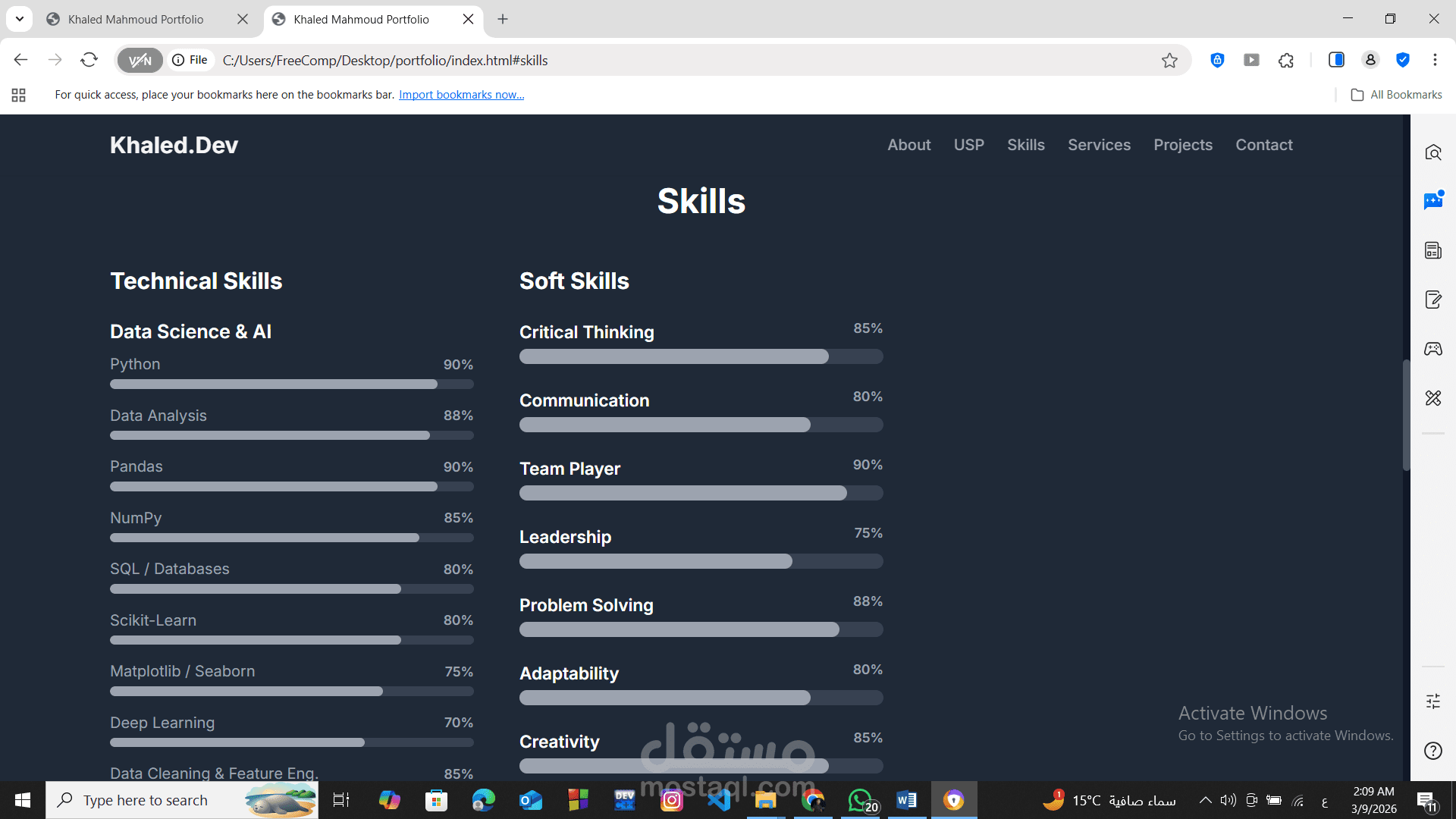
Task: Toggle the side panel button in toolbar
Action: [1336, 60]
